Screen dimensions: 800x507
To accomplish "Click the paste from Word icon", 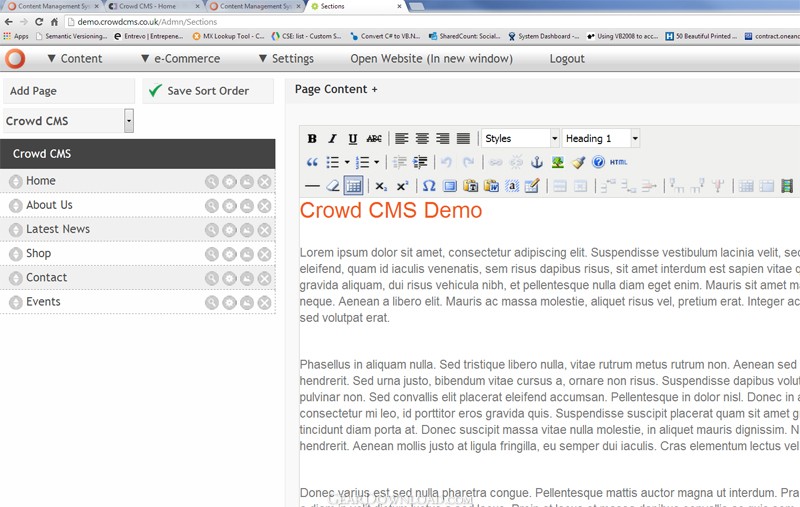I will click(491, 186).
